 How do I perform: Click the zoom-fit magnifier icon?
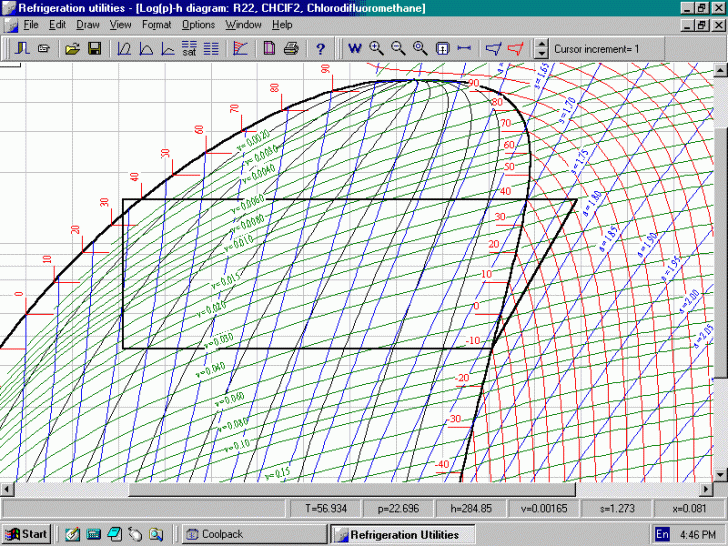(x=420, y=48)
